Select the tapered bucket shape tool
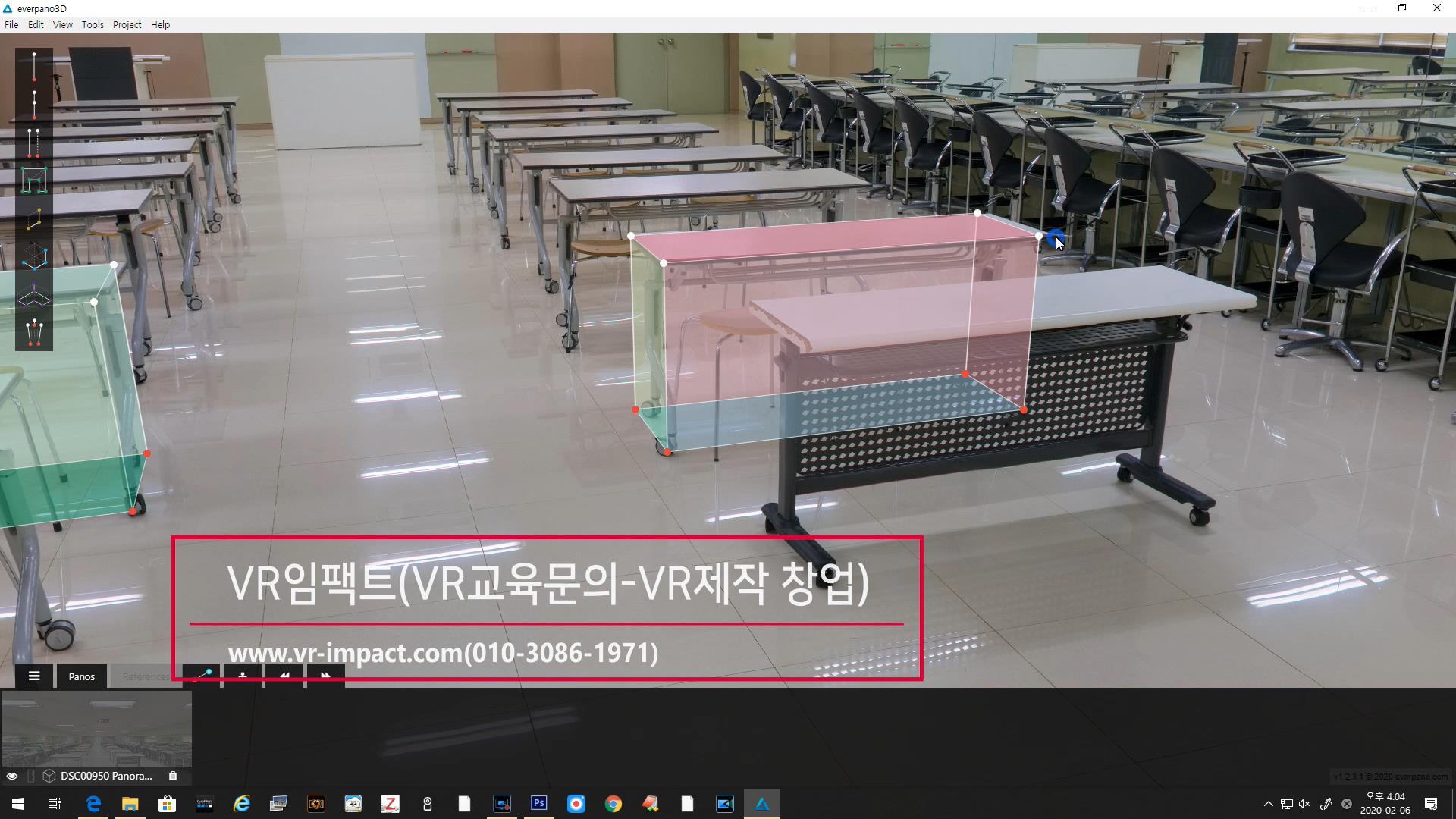Image resolution: width=1456 pixels, height=819 pixels. coord(34,333)
